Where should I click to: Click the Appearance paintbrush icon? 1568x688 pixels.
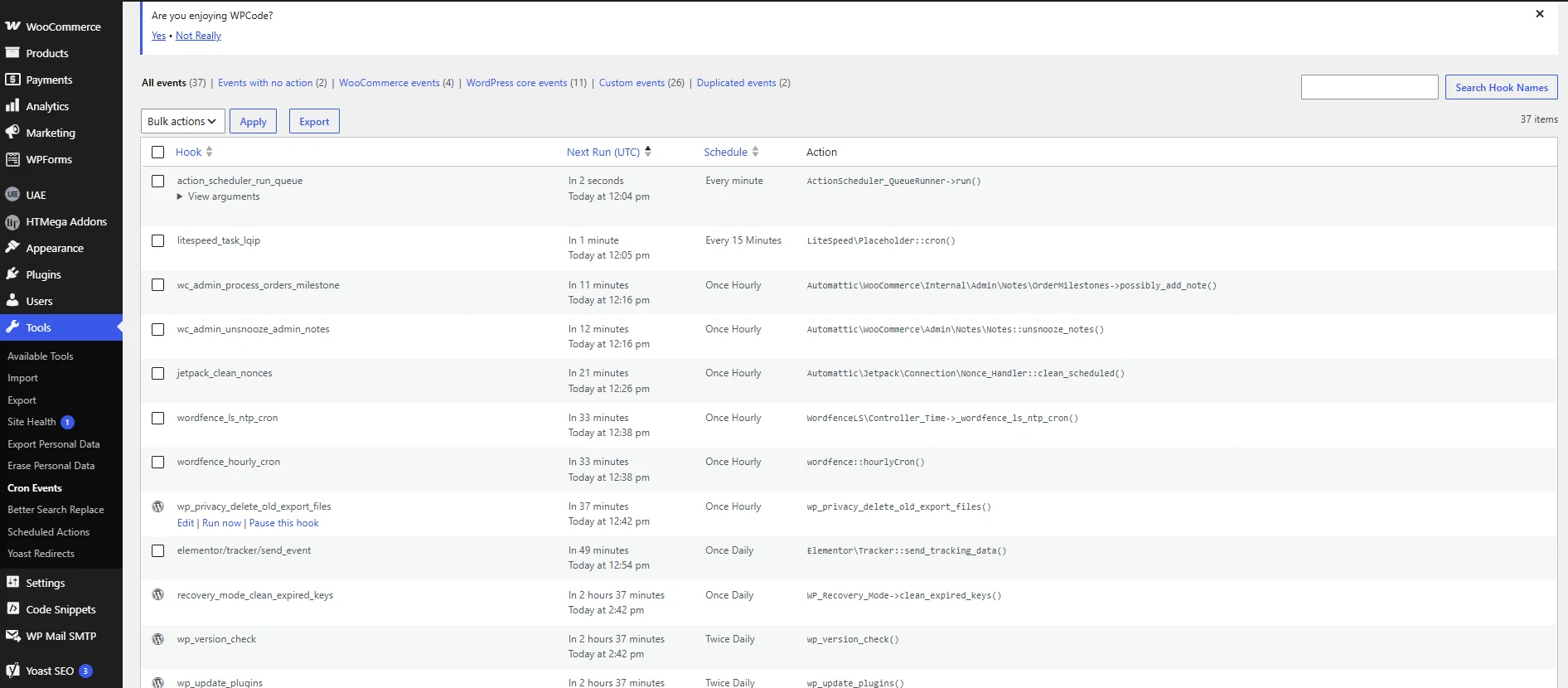tap(12, 248)
